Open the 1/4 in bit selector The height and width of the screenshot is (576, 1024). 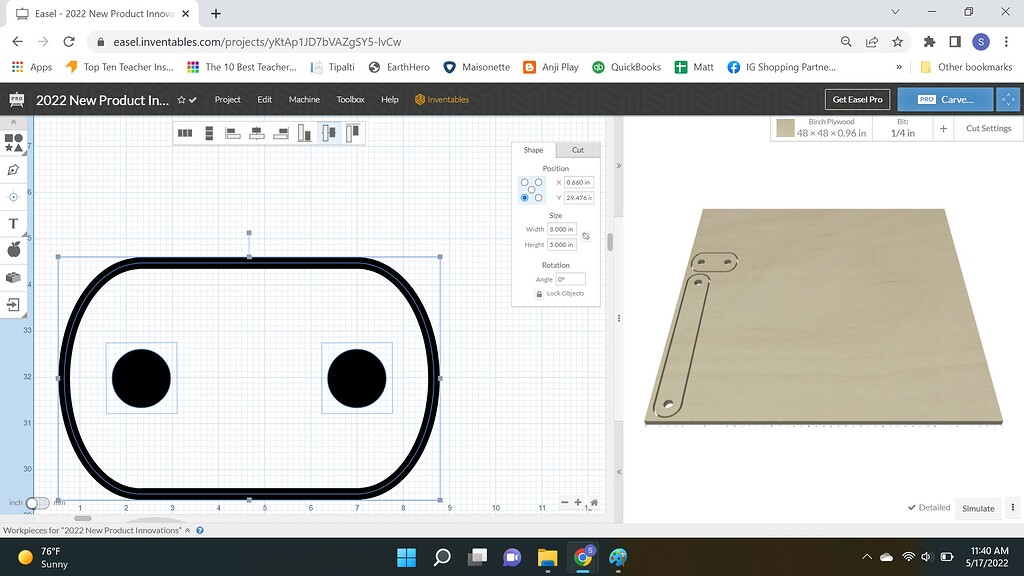[903, 125]
